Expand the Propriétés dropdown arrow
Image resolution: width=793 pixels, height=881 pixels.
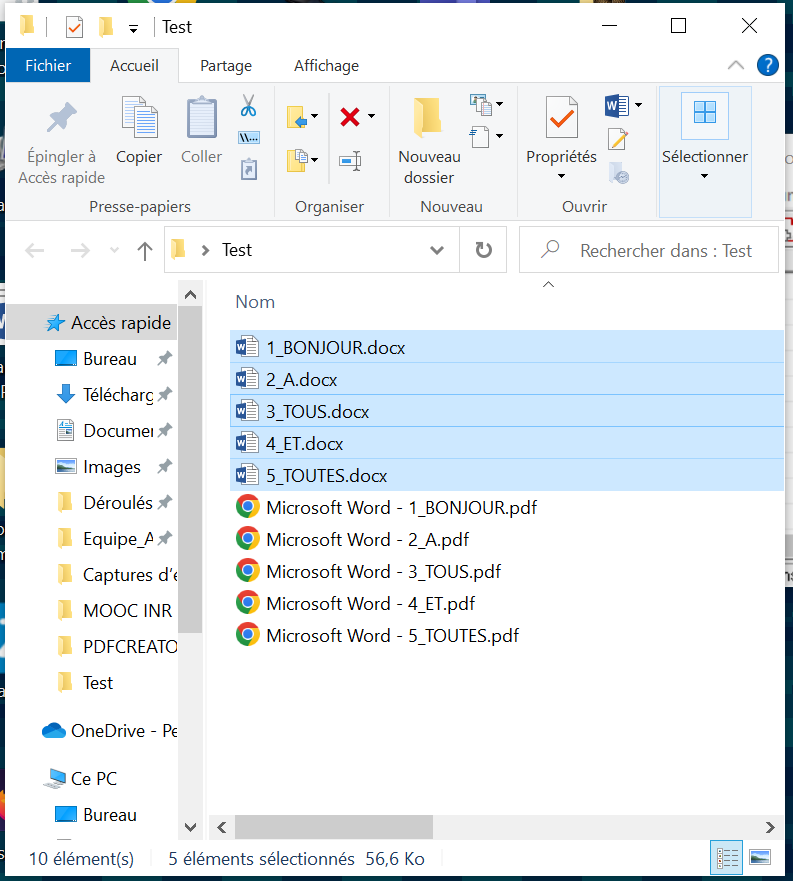[x=561, y=176]
